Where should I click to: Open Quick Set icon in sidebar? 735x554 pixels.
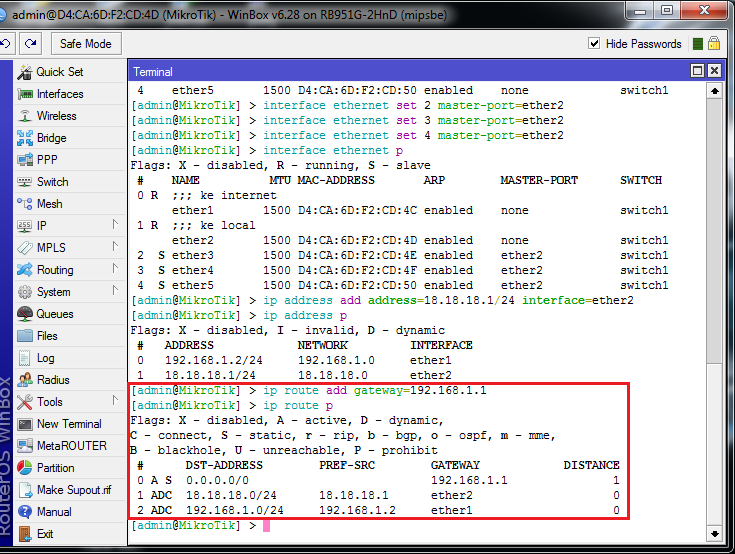click(x=25, y=72)
